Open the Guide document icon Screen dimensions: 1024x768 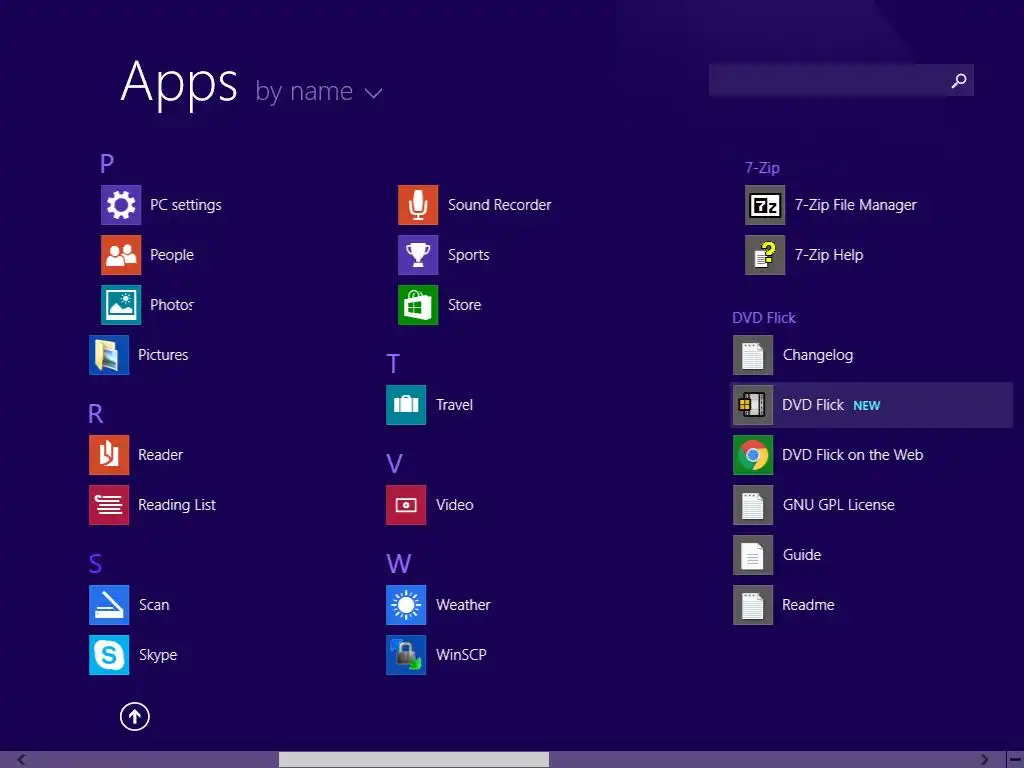point(753,555)
